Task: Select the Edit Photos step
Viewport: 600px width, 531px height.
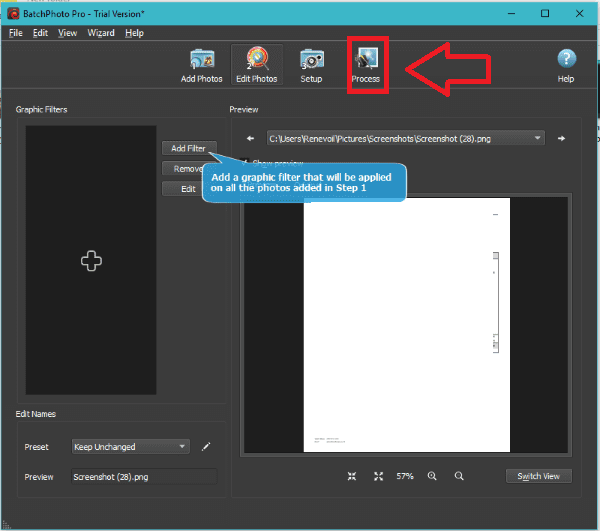Action: (x=257, y=66)
